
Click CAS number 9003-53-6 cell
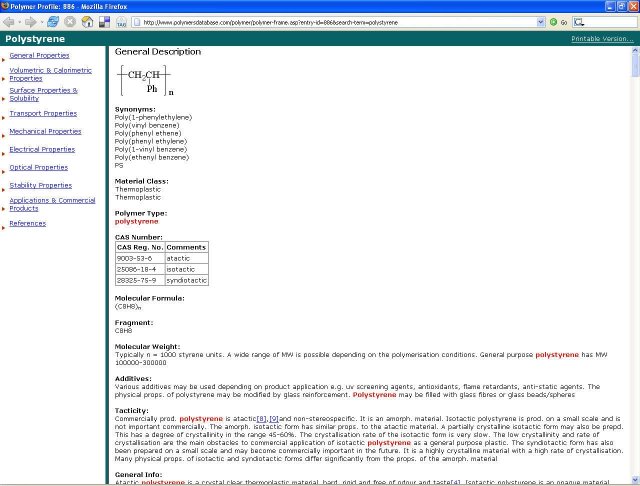[x=140, y=258]
